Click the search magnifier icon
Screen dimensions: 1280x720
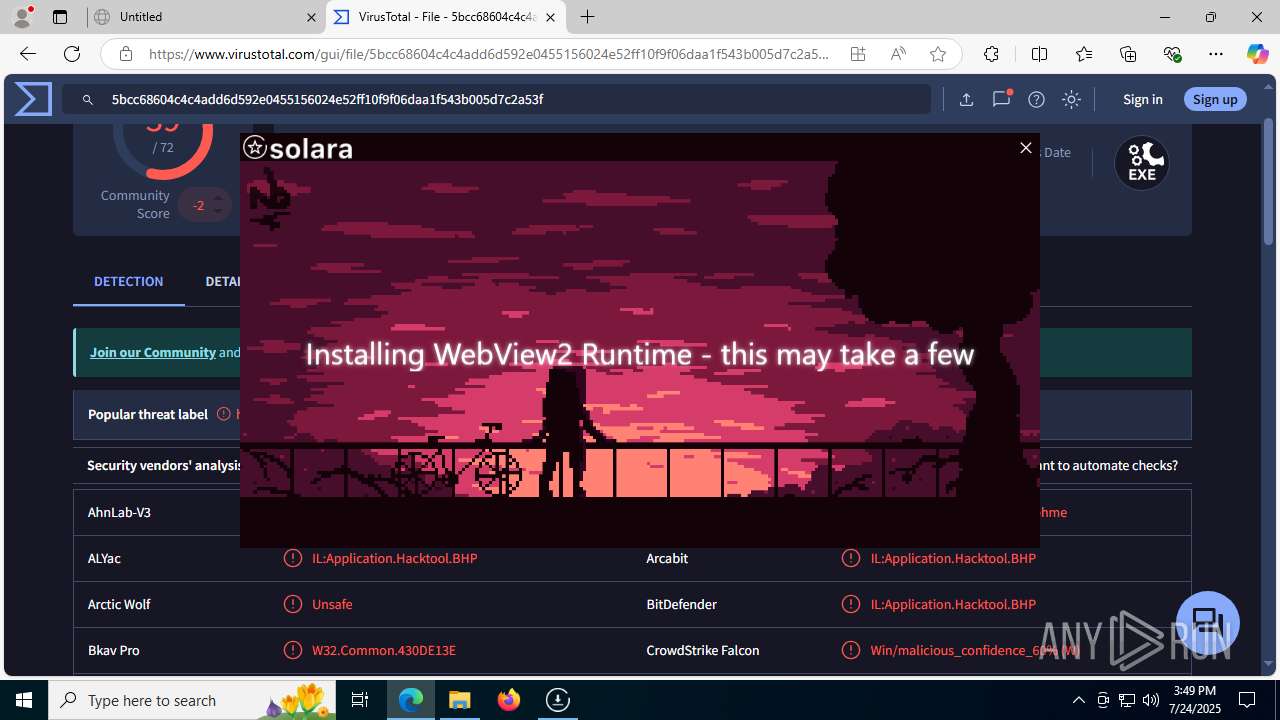pyautogui.click(x=88, y=100)
